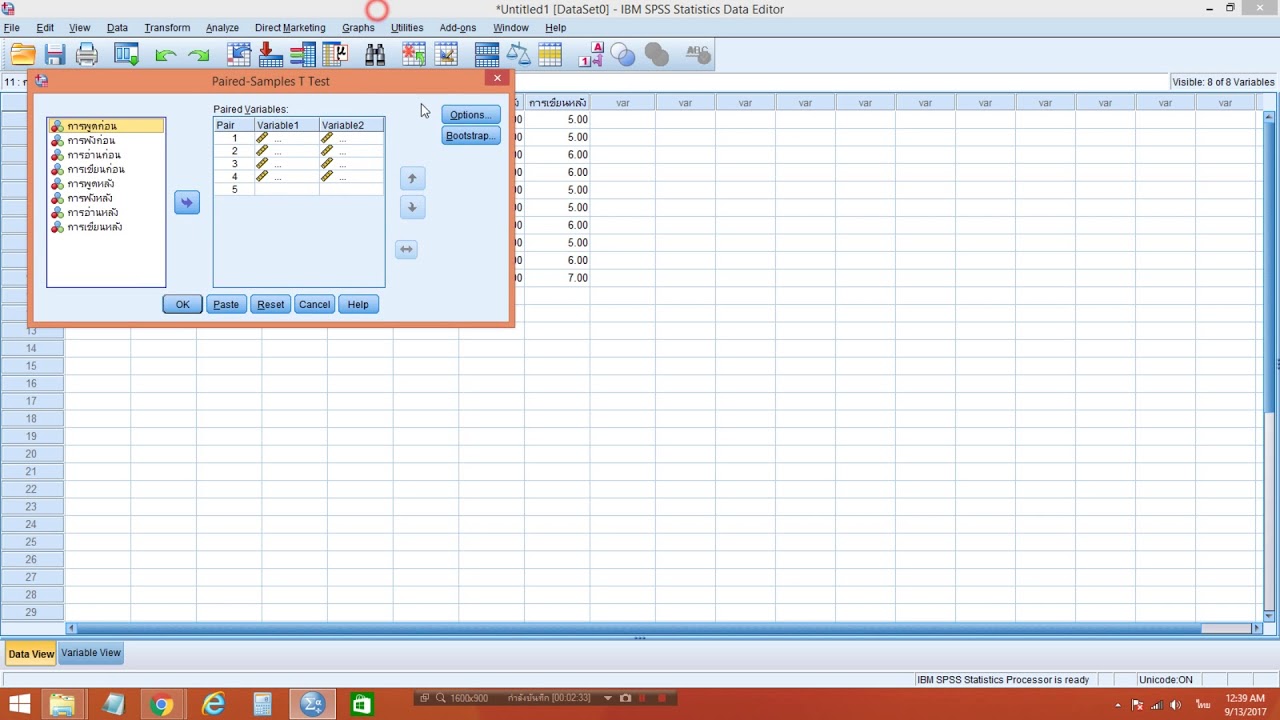The width and height of the screenshot is (1280, 720).
Task: Open the Data menu
Action: tap(117, 28)
